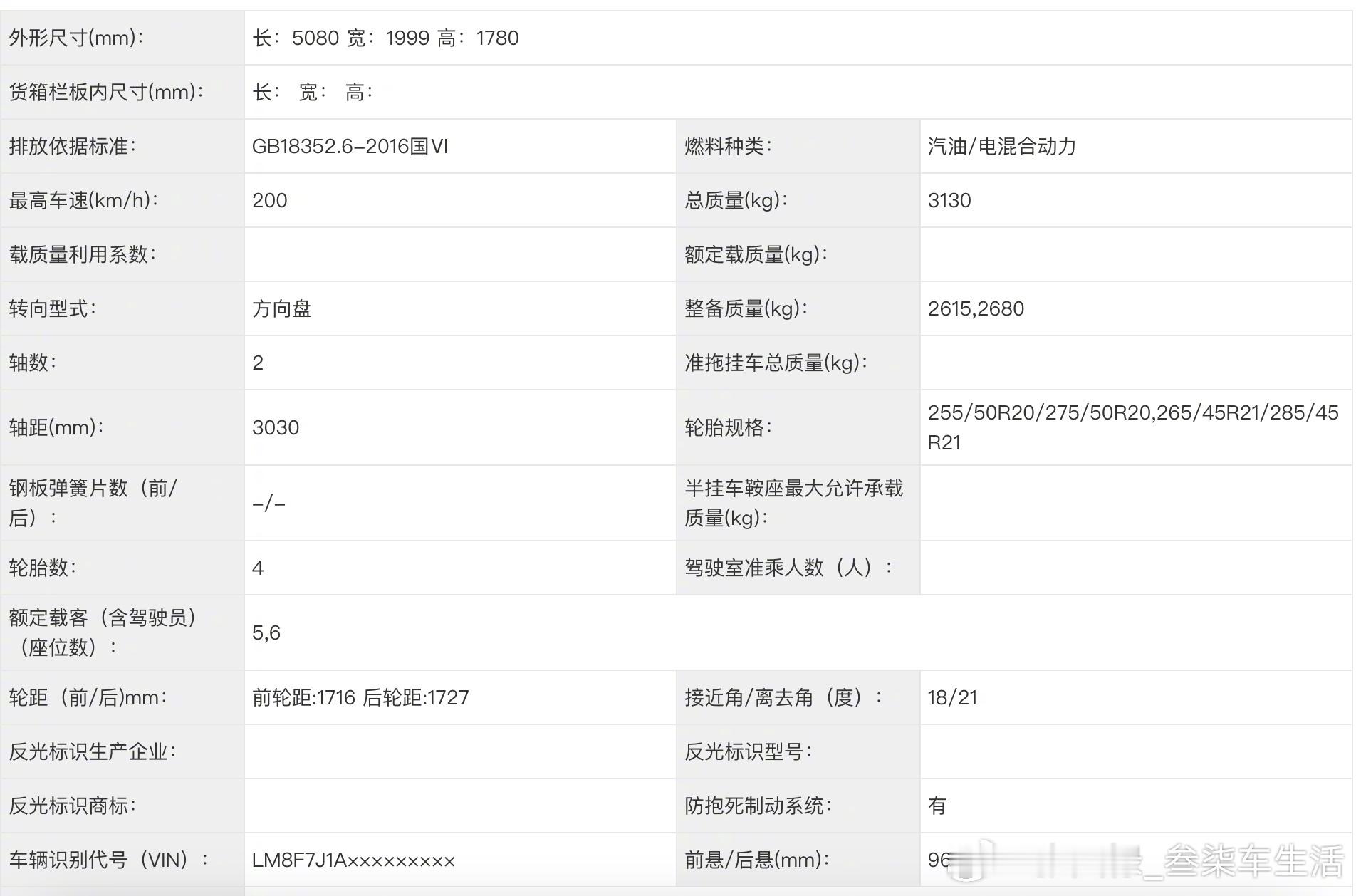Click the 外形尺寸(mm) label

tap(76, 38)
